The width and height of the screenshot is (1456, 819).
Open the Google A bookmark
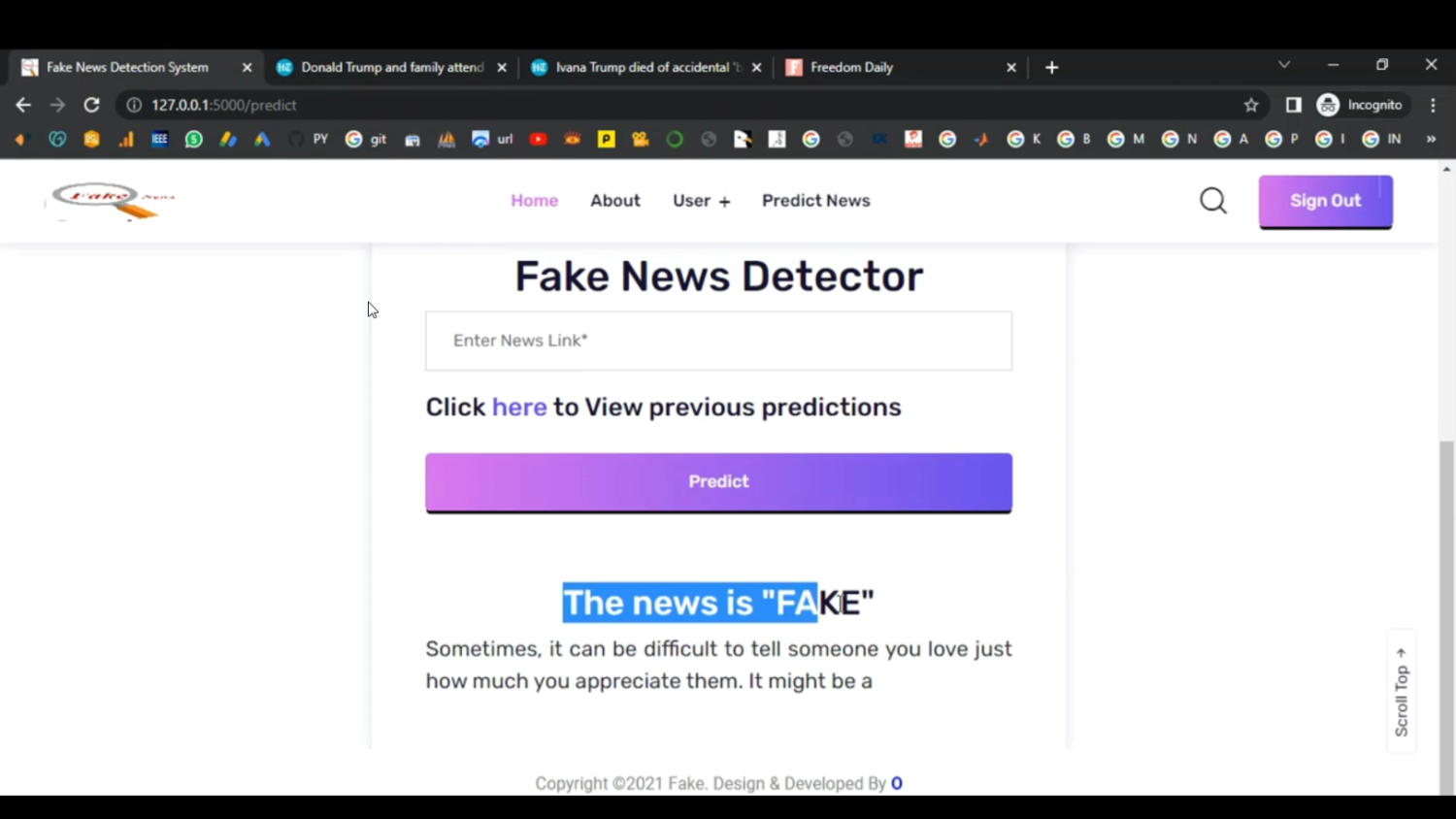(x=1232, y=139)
